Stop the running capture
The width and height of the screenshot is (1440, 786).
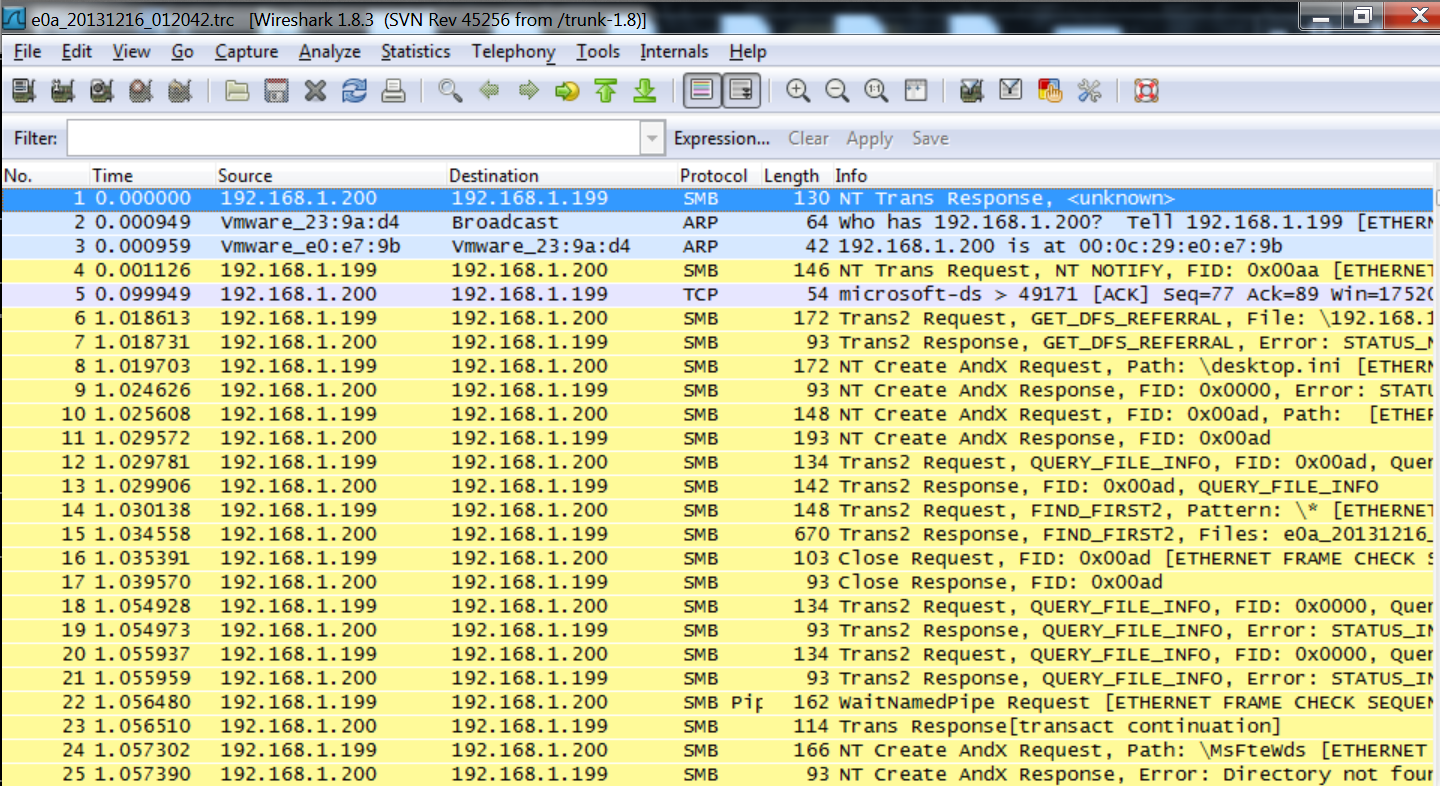pos(141,91)
